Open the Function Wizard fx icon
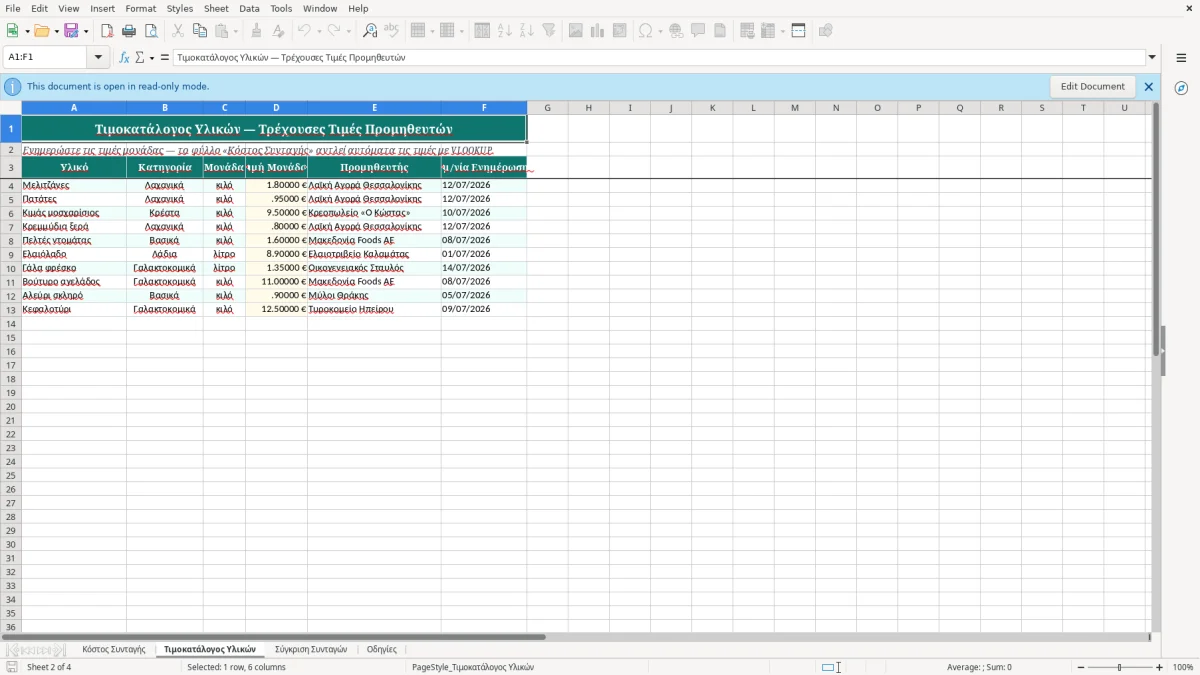This screenshot has height=675, width=1200. click(x=125, y=58)
